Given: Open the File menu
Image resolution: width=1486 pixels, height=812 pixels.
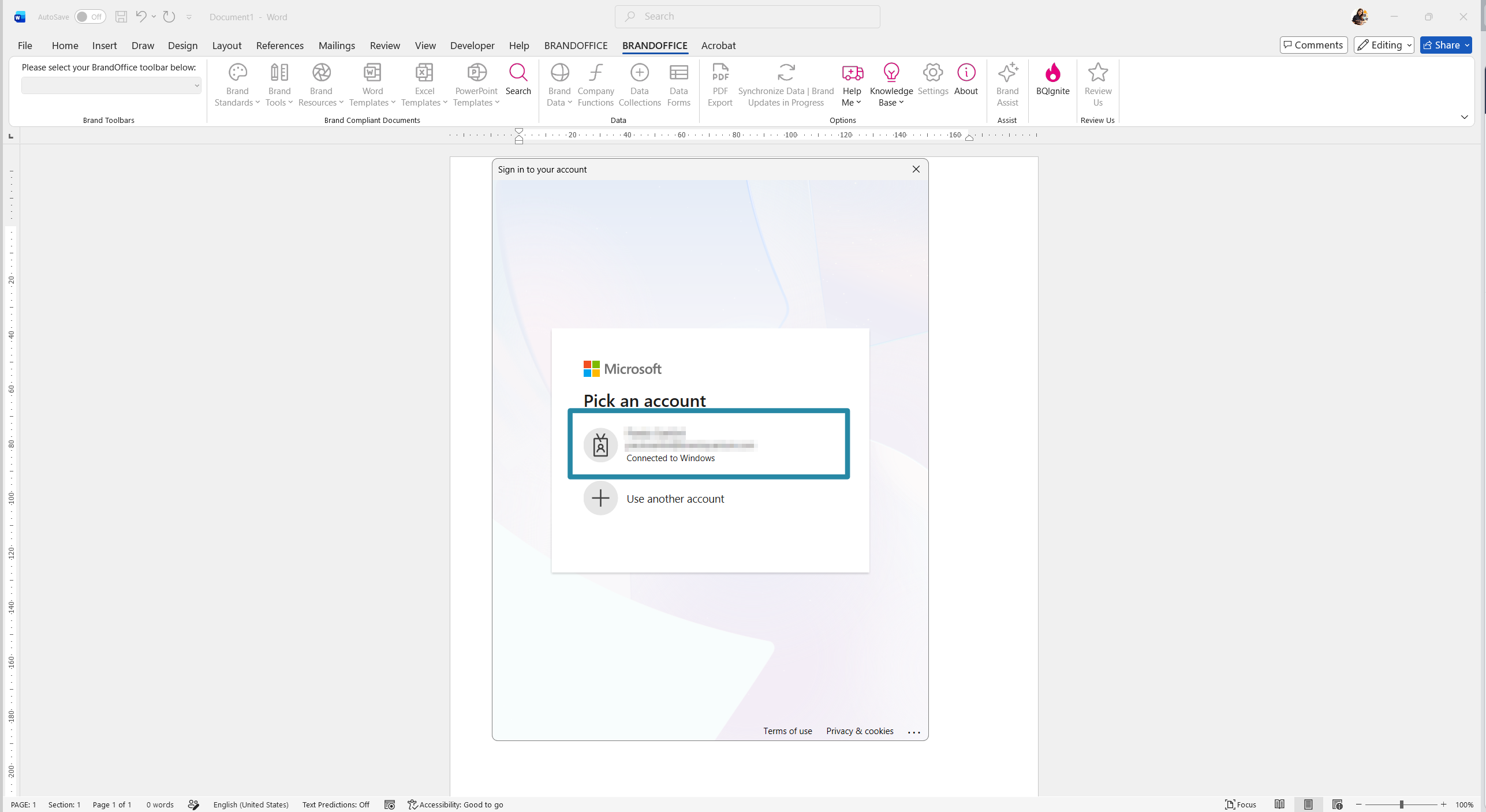Looking at the screenshot, I should pos(25,46).
